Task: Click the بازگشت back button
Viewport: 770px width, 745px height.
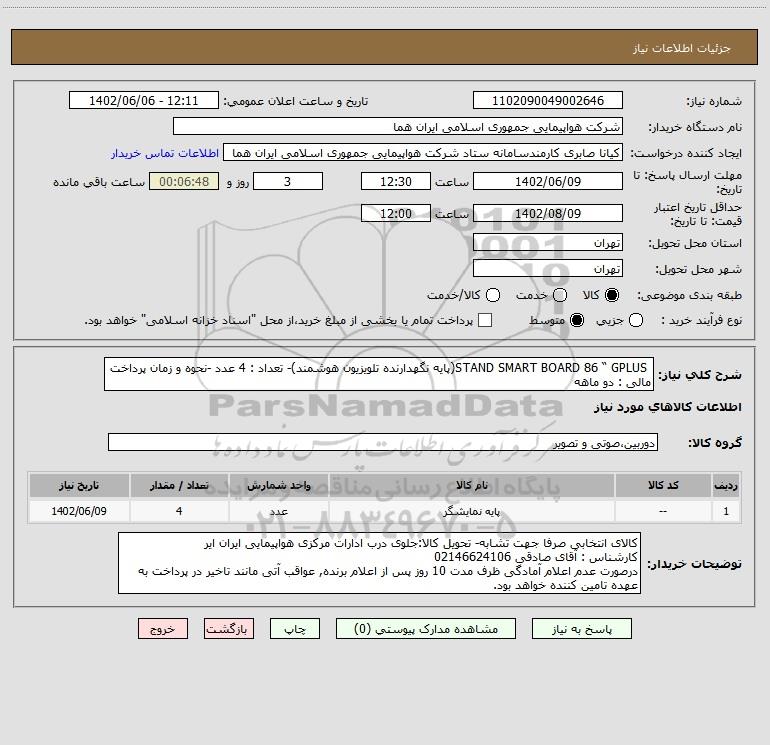Action: [229, 629]
